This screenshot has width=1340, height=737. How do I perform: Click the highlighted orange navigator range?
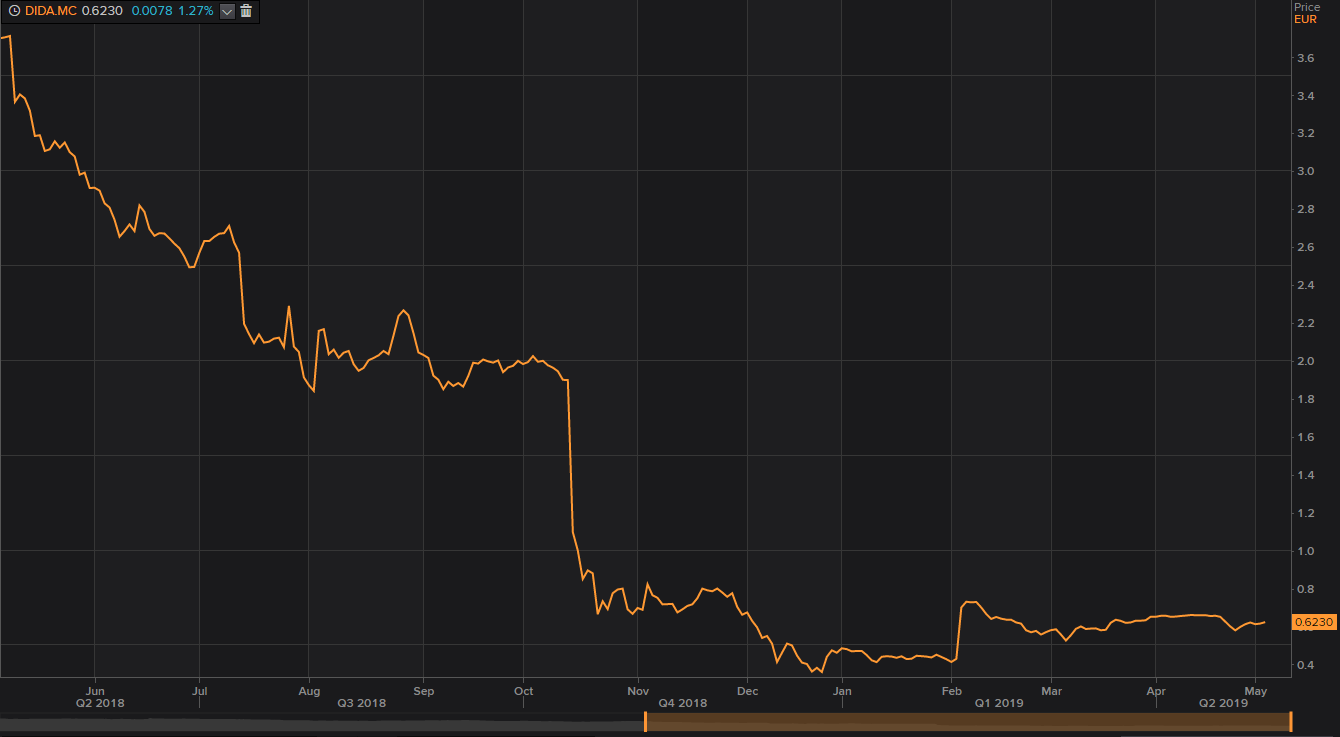point(968,721)
